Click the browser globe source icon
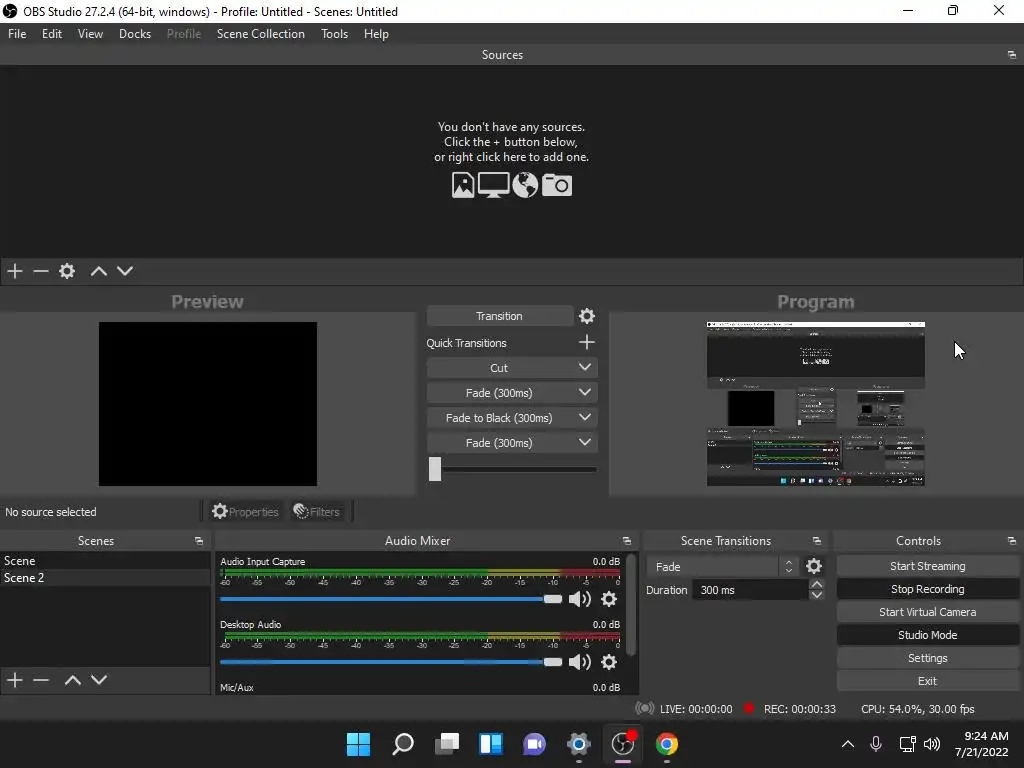 click(x=525, y=185)
